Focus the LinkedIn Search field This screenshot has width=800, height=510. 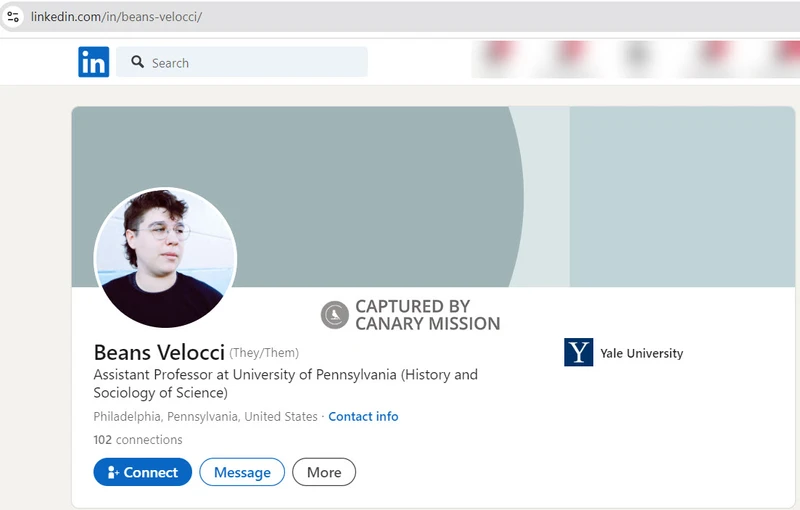(x=242, y=62)
